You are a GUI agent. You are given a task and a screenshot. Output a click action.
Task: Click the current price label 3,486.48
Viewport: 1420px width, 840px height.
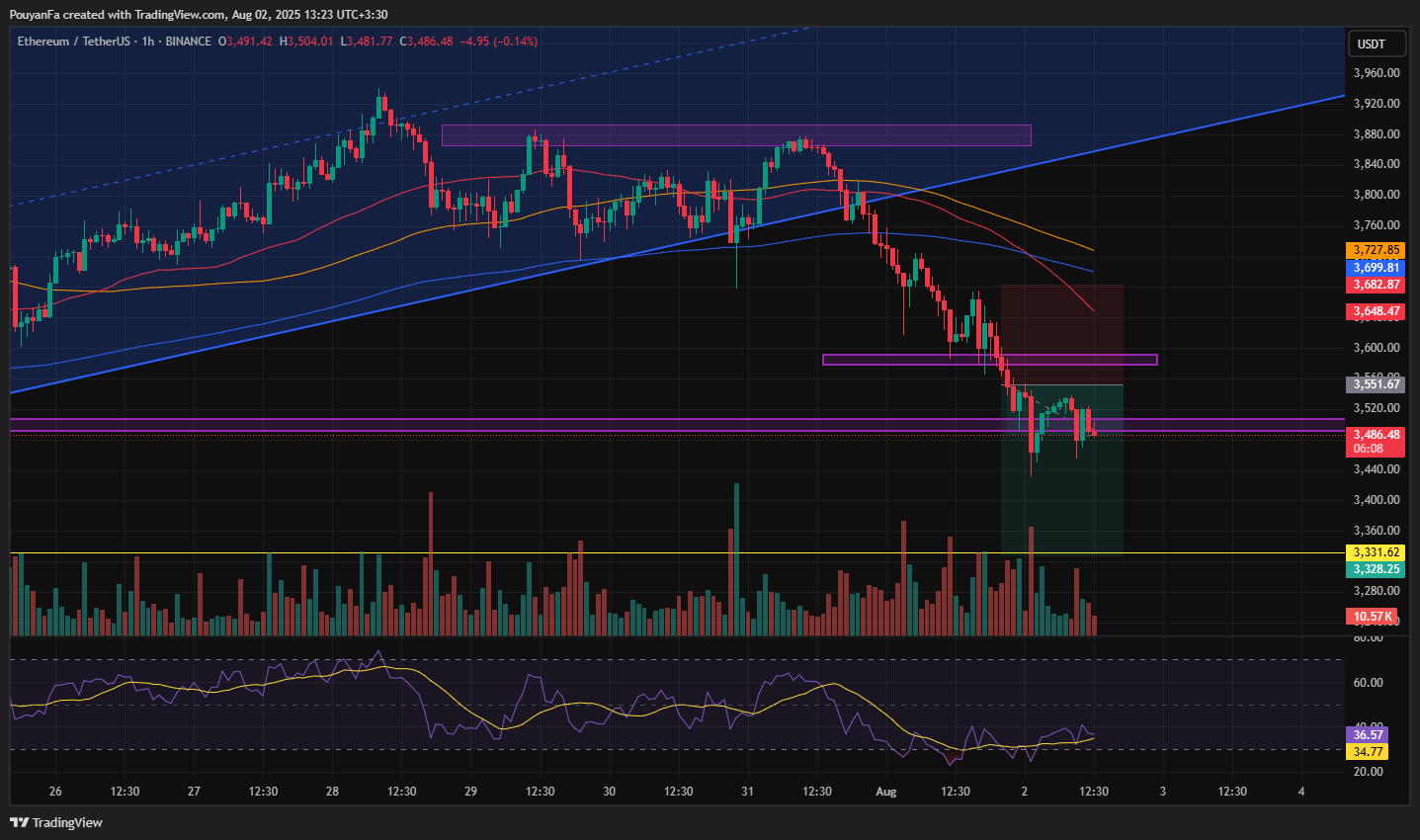(1376, 435)
